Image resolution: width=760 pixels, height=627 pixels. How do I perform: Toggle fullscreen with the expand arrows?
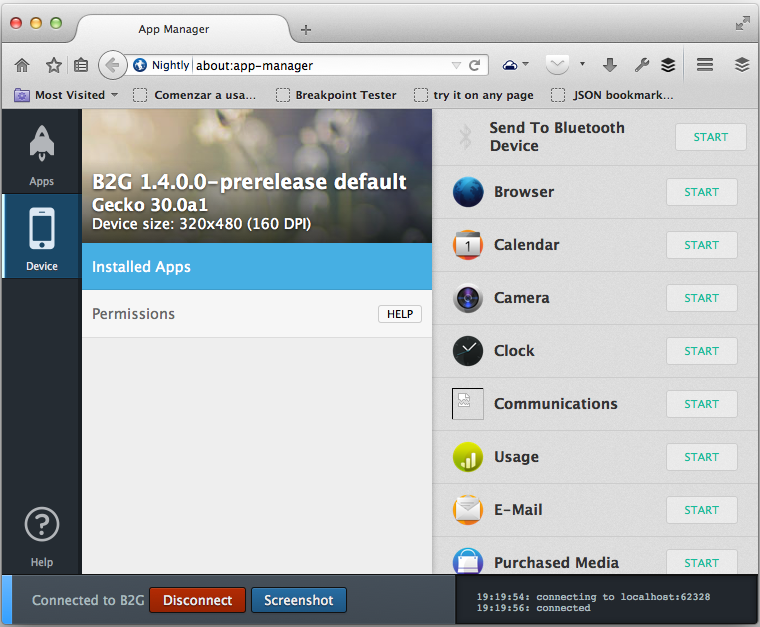743,23
